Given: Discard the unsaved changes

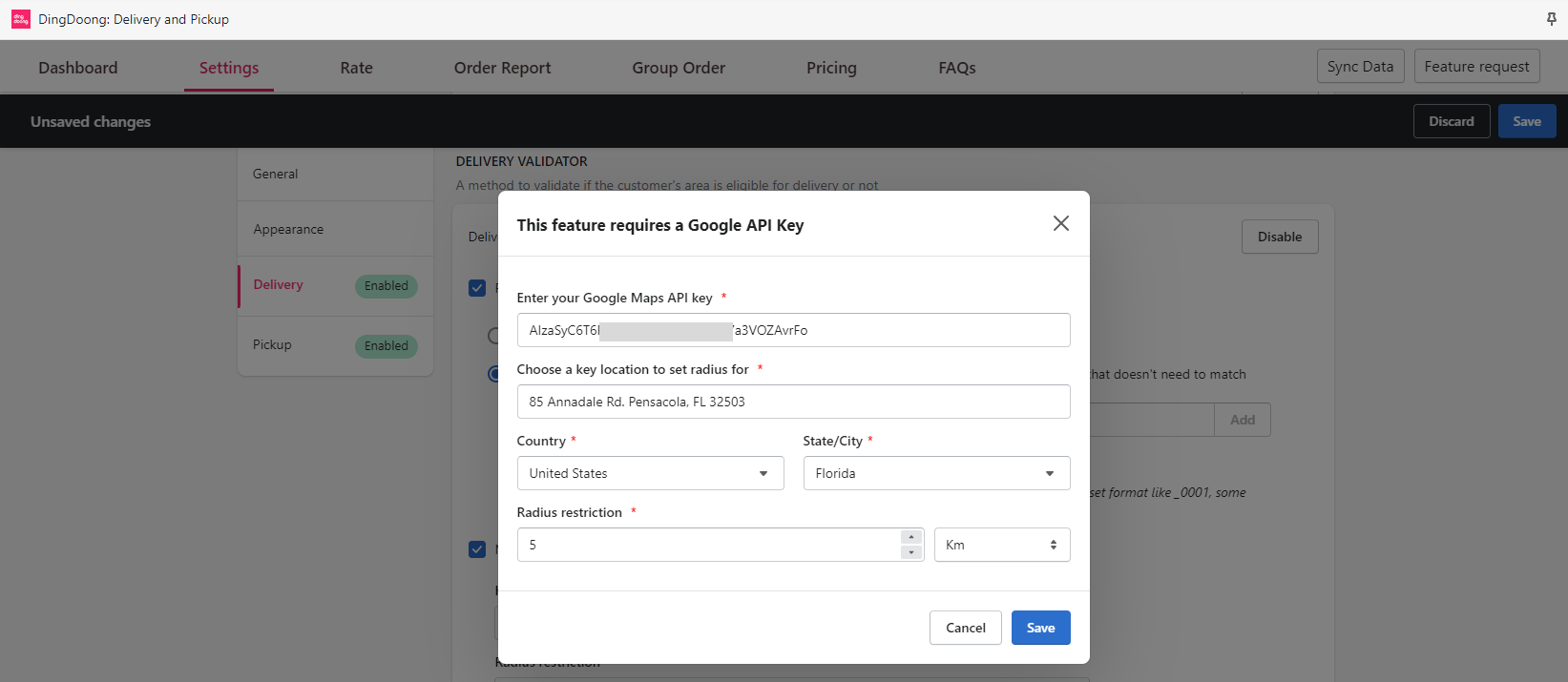Looking at the screenshot, I should tap(1451, 121).
